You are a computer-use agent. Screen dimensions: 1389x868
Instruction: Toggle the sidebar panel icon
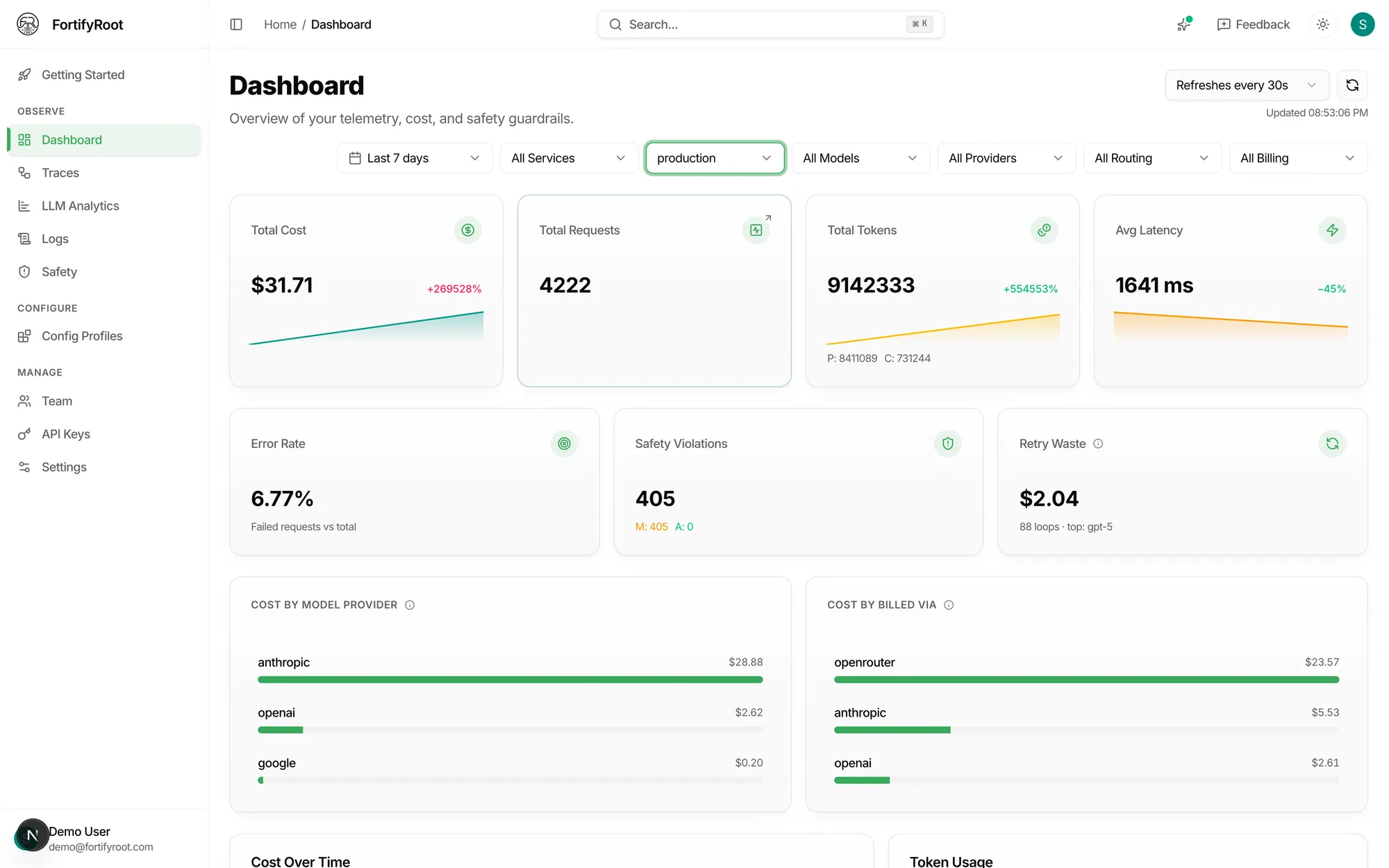point(236,24)
